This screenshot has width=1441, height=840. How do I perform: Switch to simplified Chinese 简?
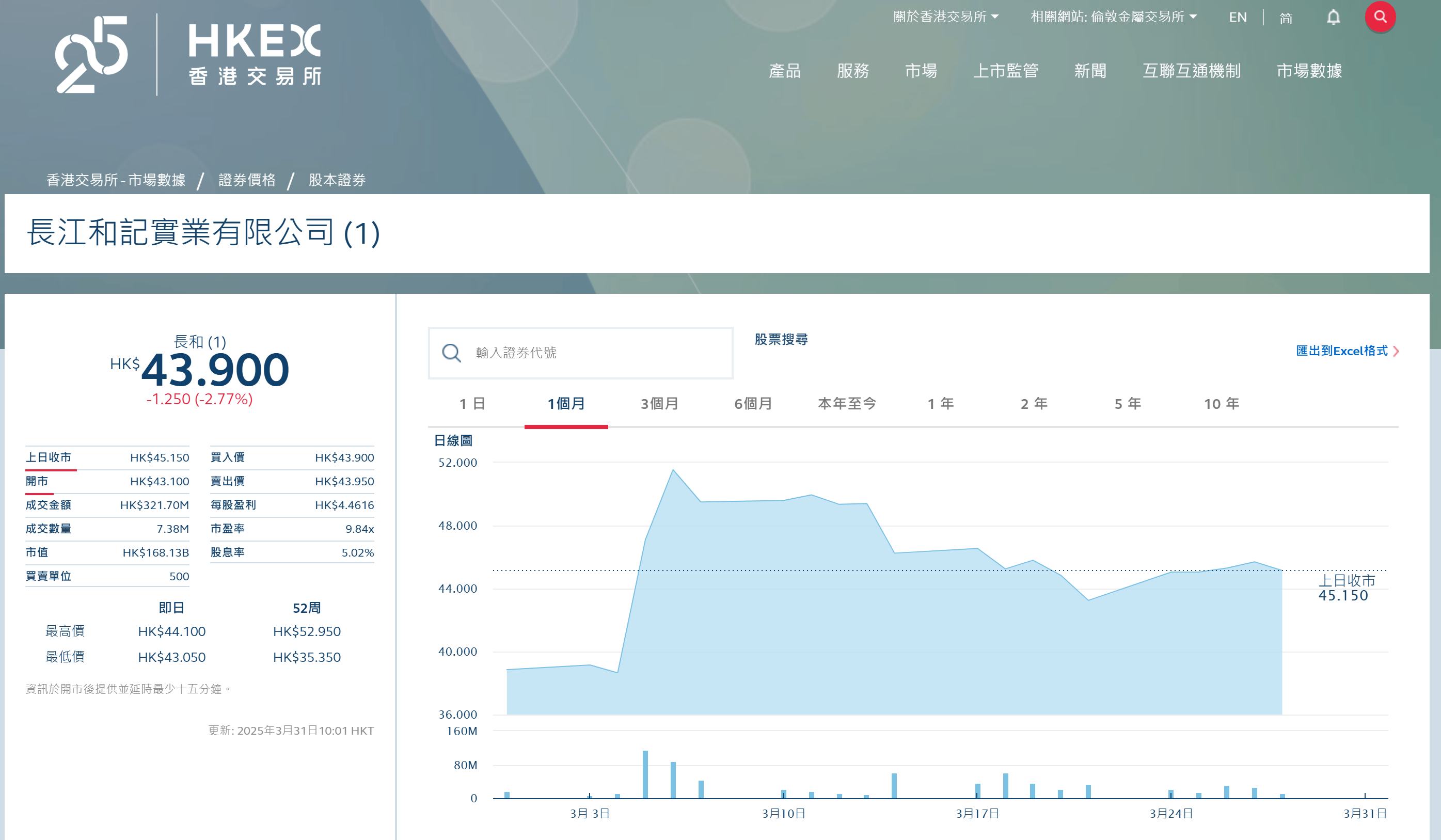pyautogui.click(x=1286, y=18)
